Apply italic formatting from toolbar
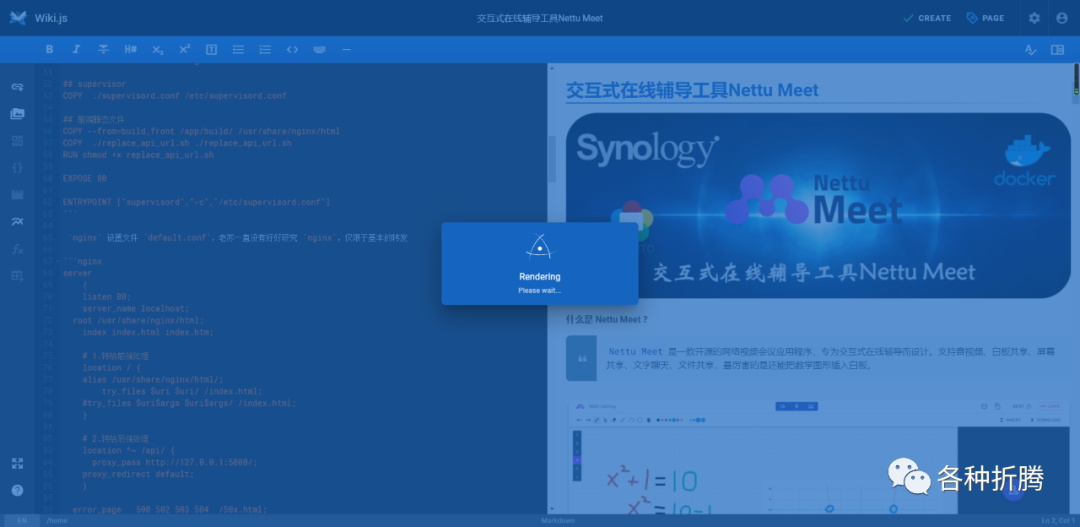This screenshot has width=1080, height=527. tap(76, 50)
